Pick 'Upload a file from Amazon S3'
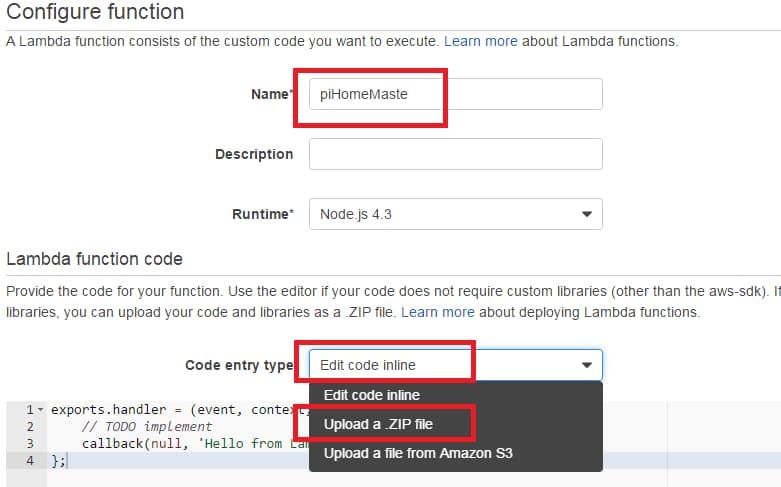Image resolution: width=781 pixels, height=487 pixels. pos(418,453)
